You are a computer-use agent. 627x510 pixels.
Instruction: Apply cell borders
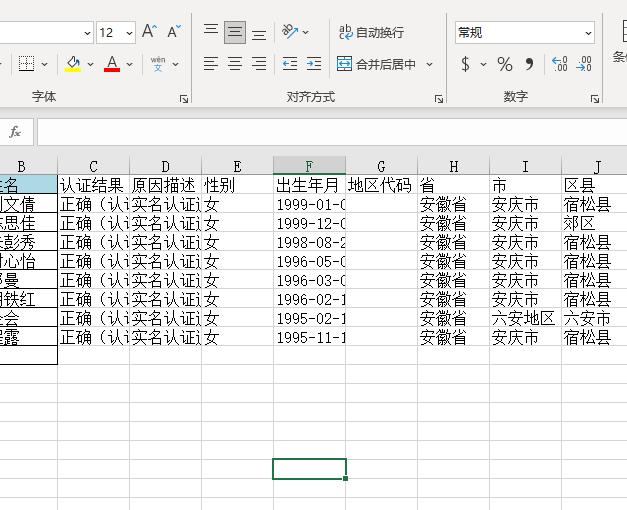click(x=26, y=64)
